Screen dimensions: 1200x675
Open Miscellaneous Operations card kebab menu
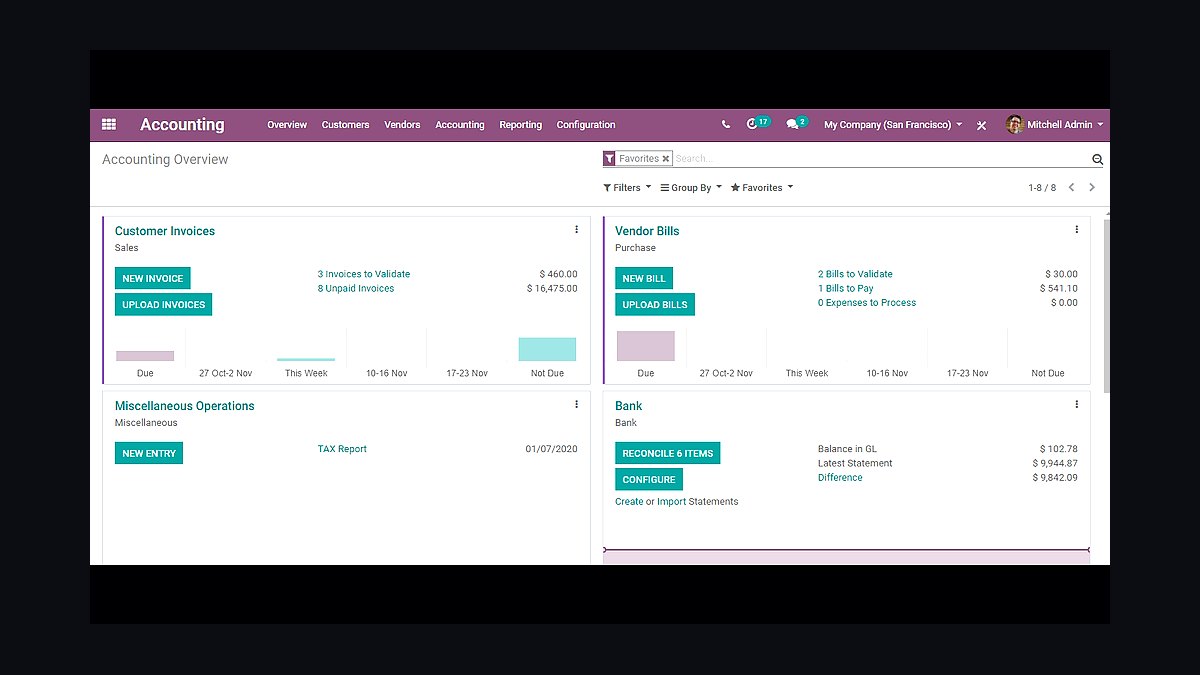coord(576,405)
